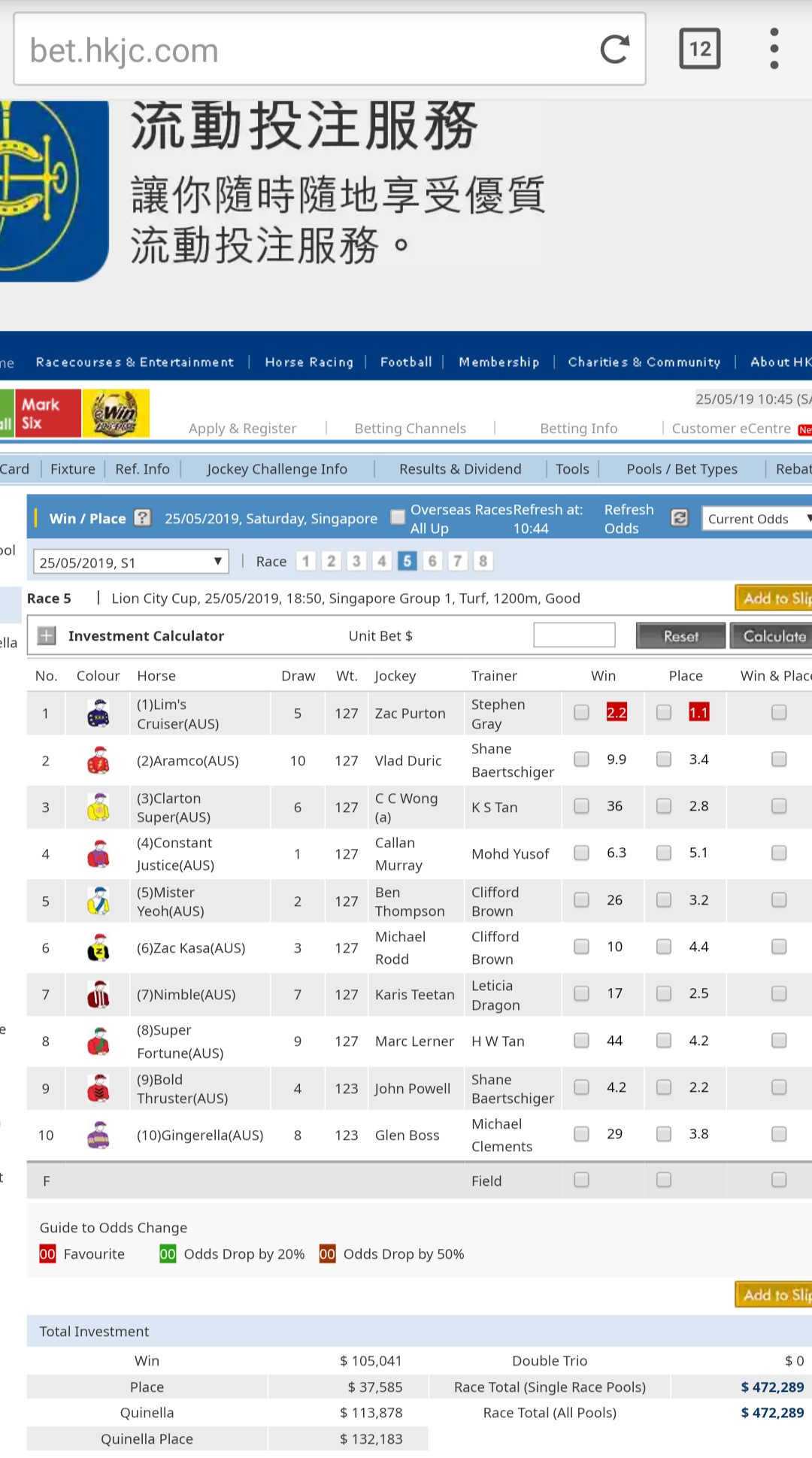
Task: Select Race 8 tab
Action: (x=483, y=561)
